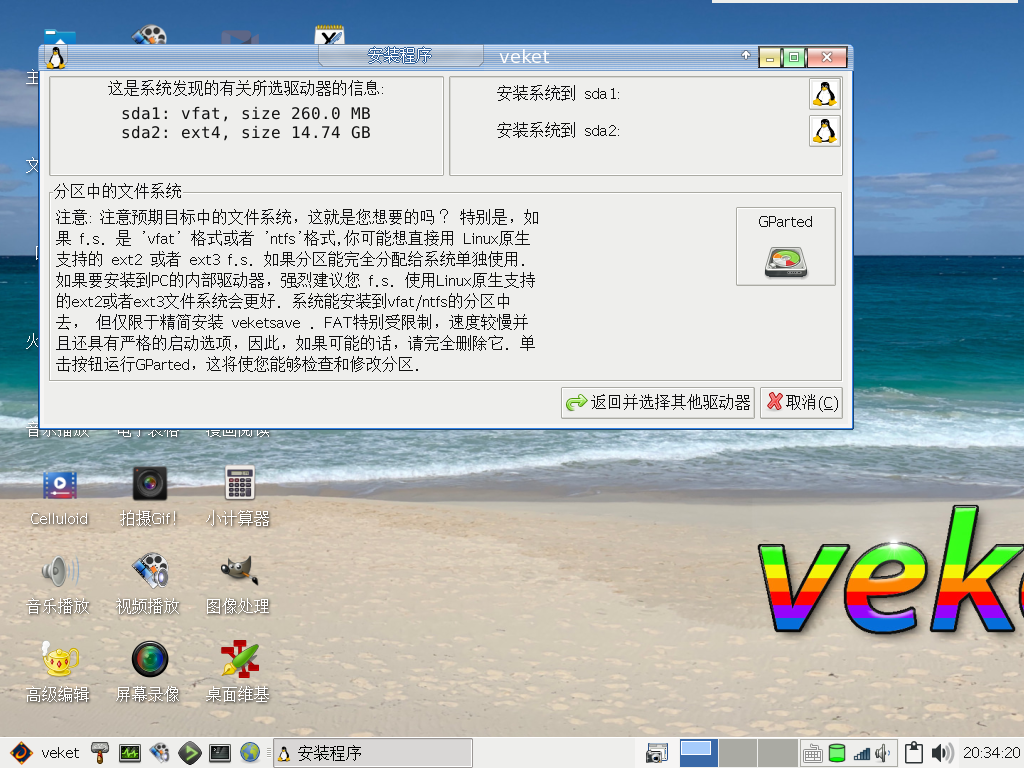Open the system monitor taskbar launcher
The width and height of the screenshot is (1024, 768).
(x=129, y=753)
